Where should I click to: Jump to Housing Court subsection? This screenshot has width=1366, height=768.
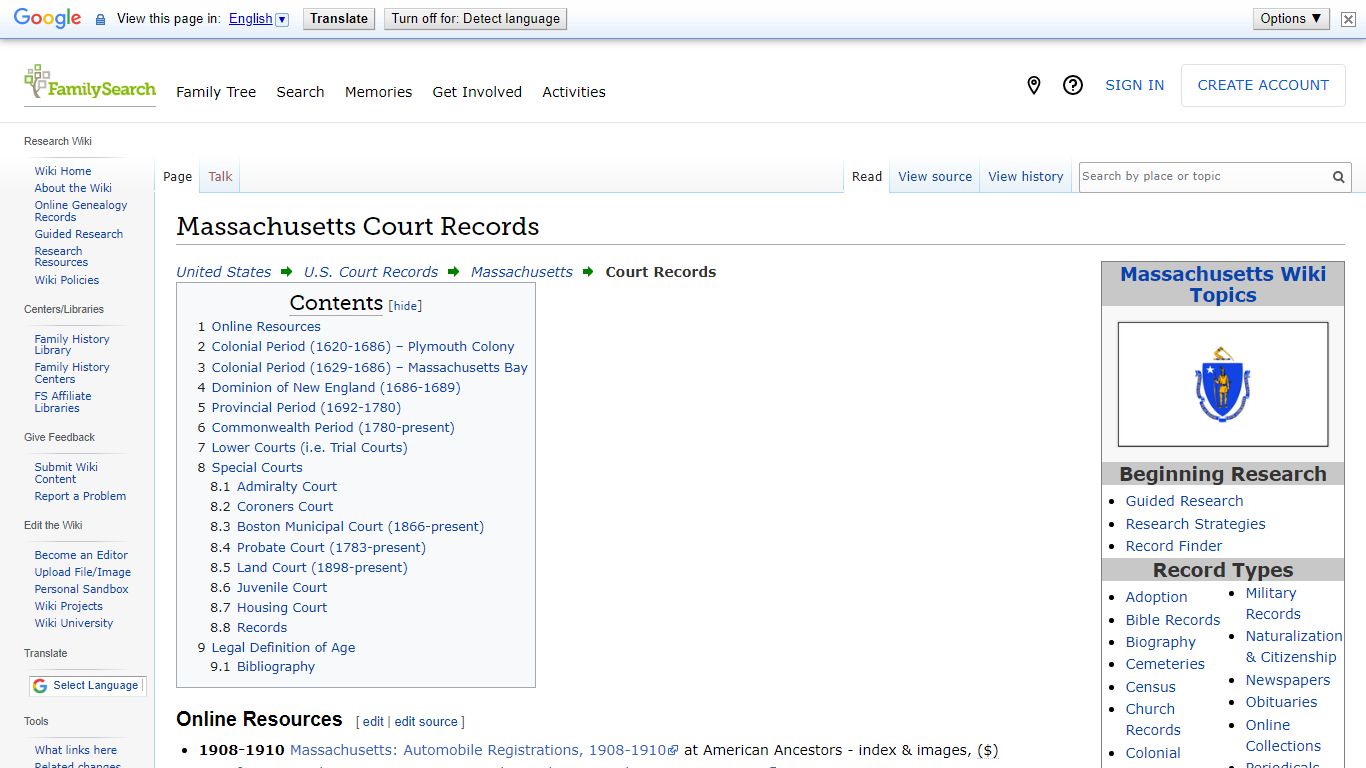pos(282,607)
